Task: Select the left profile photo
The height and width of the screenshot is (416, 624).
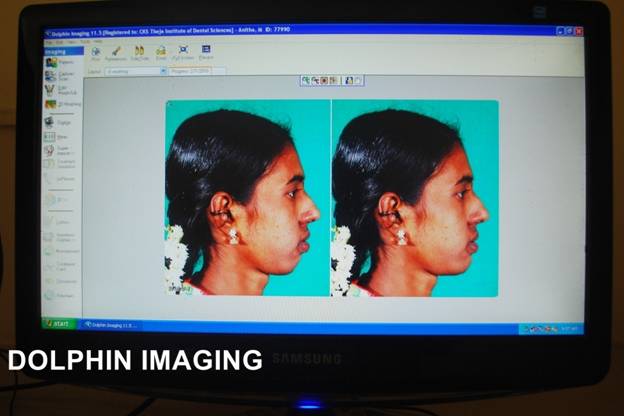Action: click(248, 198)
